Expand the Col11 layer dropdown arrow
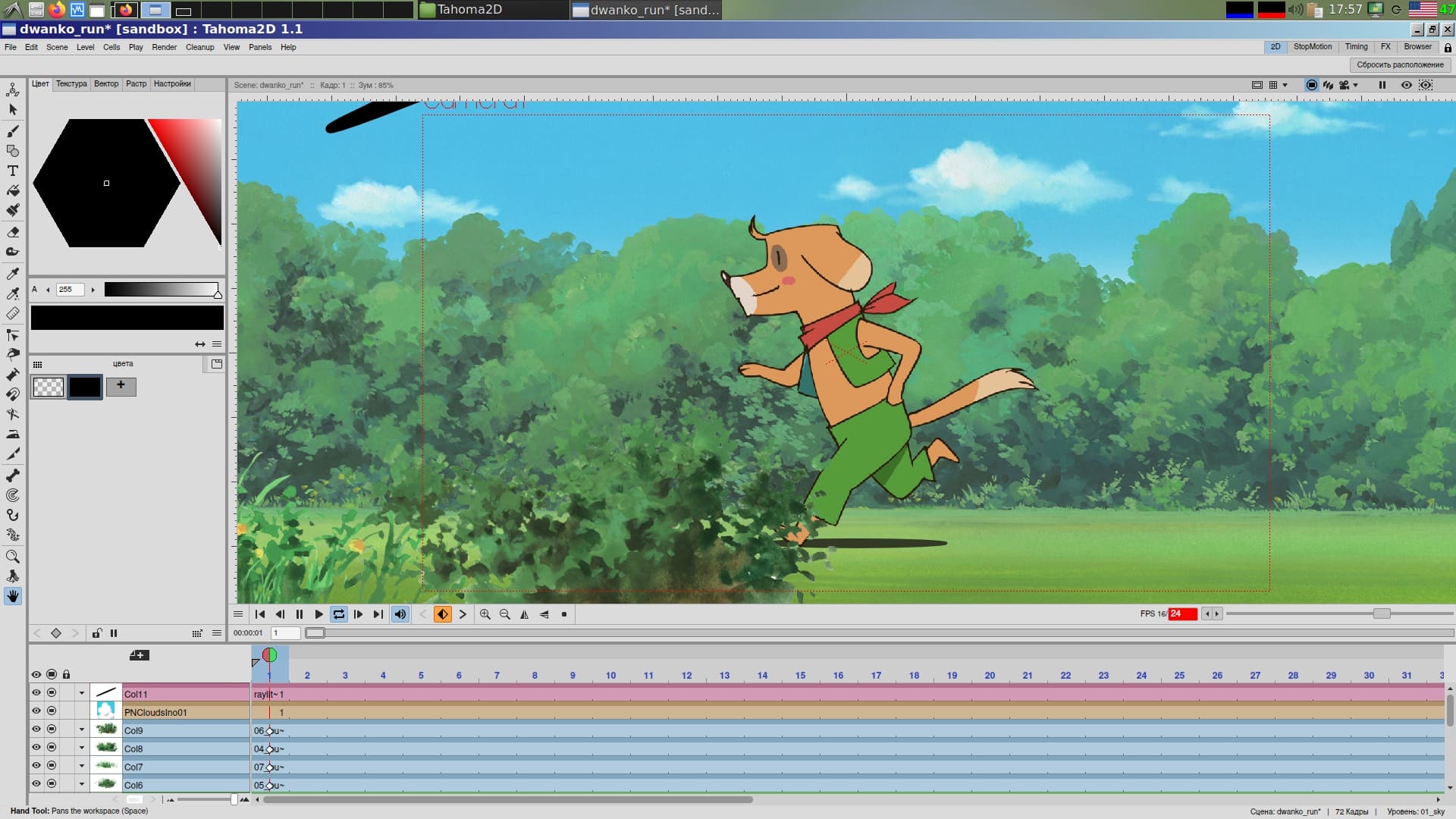Viewport: 1456px width, 819px height. click(82, 694)
